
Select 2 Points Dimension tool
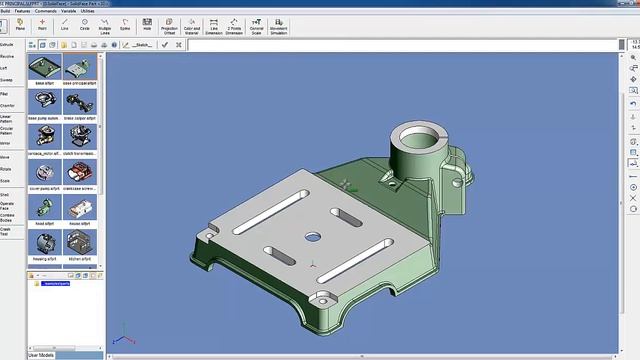[x=234, y=27]
